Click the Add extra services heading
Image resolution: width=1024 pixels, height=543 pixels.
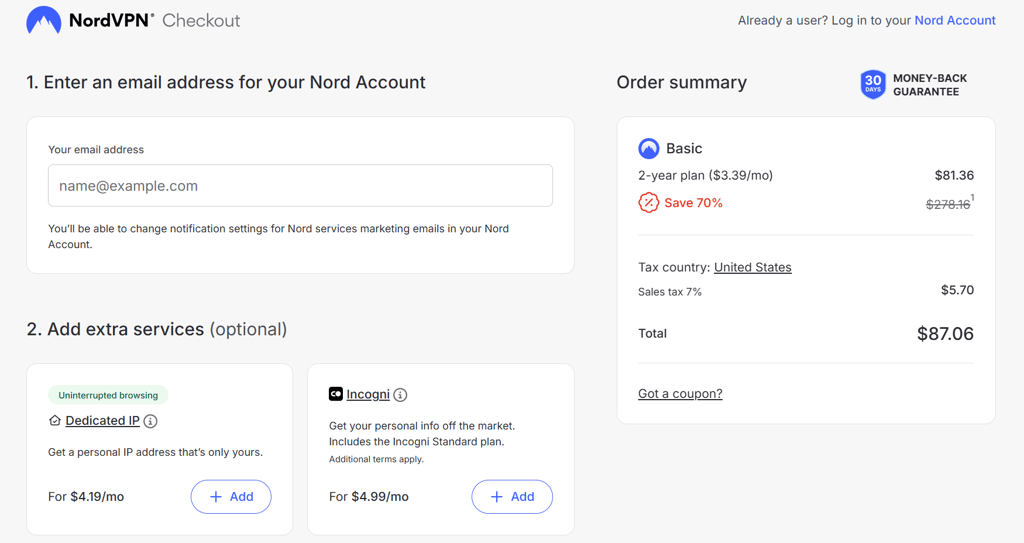tap(157, 329)
